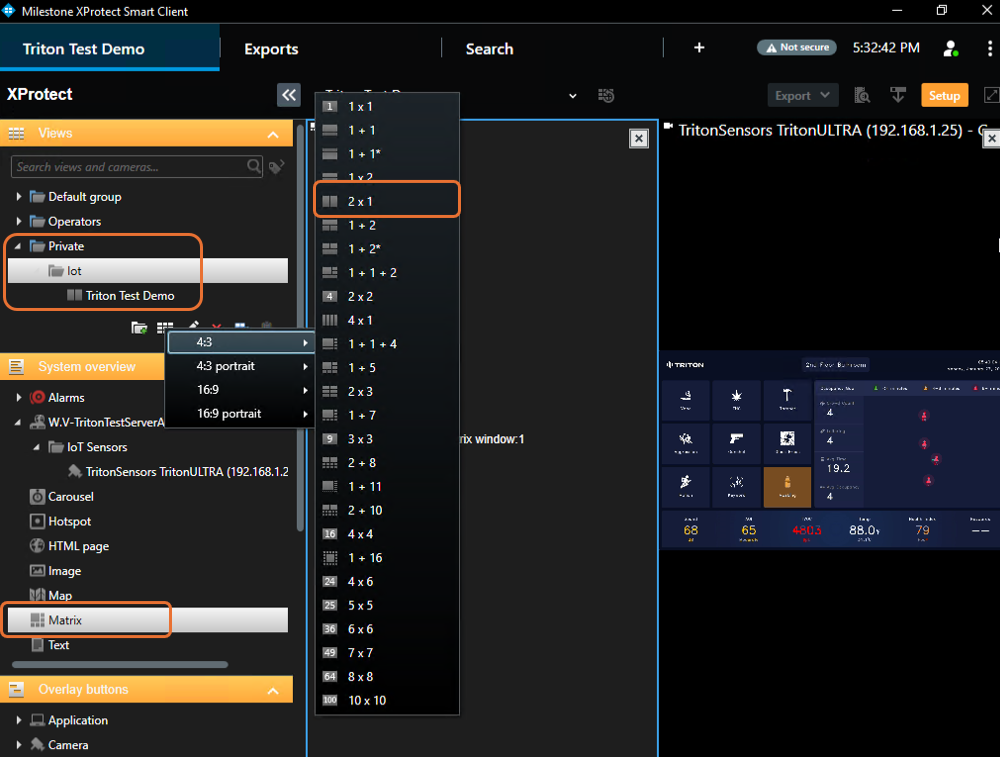Switch to the Search tab
1000x757 pixels.
tap(489, 49)
